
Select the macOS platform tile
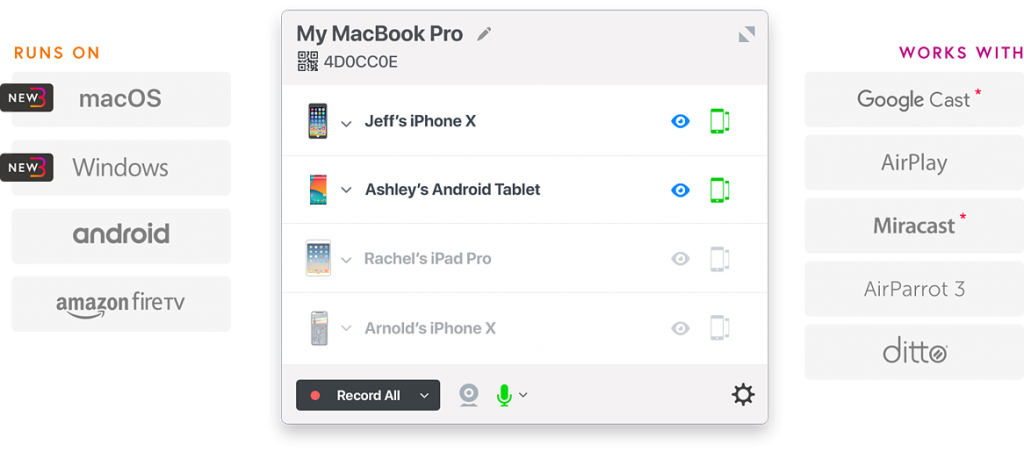[121, 99]
